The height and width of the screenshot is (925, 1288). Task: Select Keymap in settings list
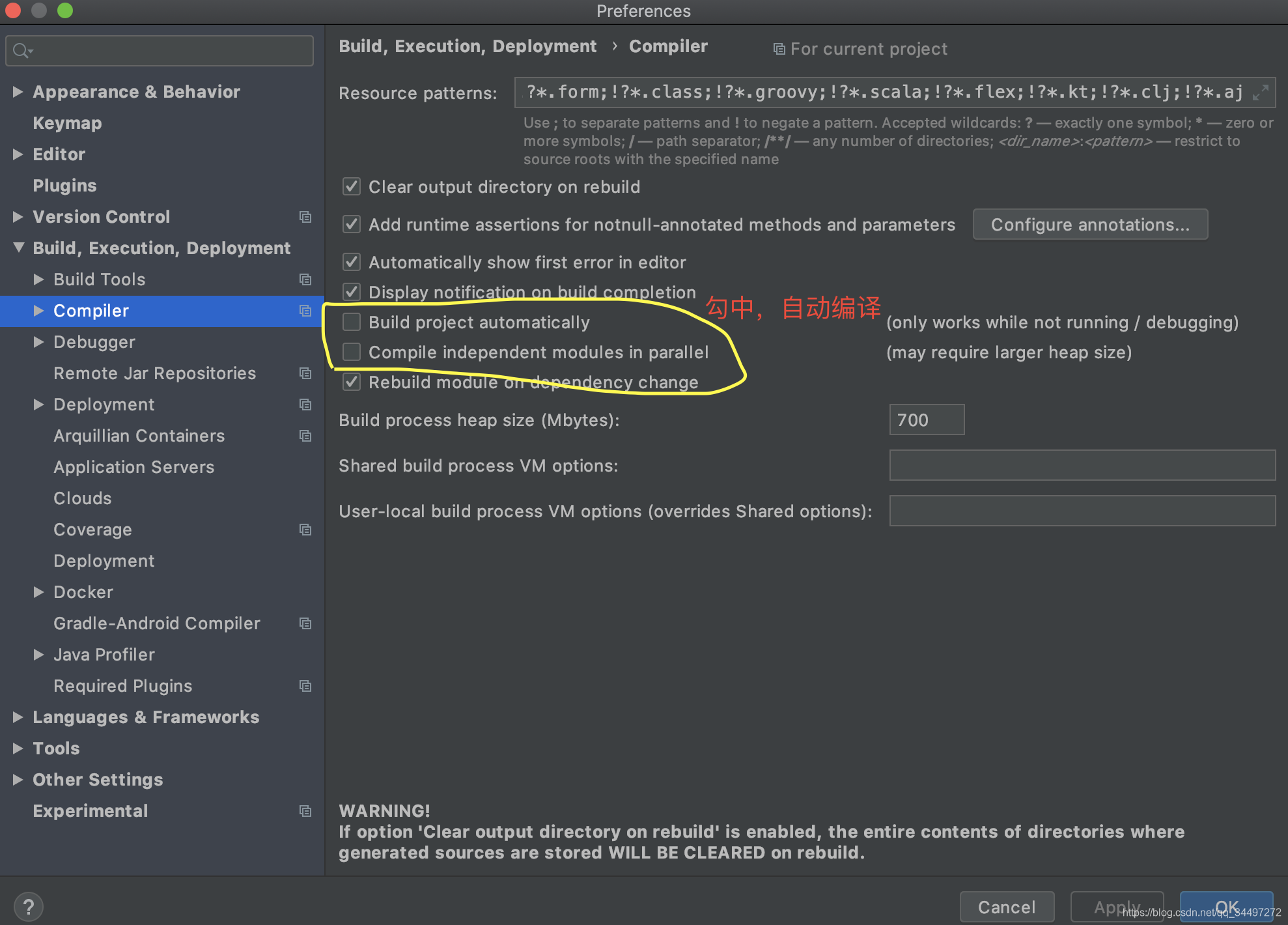coord(67,123)
